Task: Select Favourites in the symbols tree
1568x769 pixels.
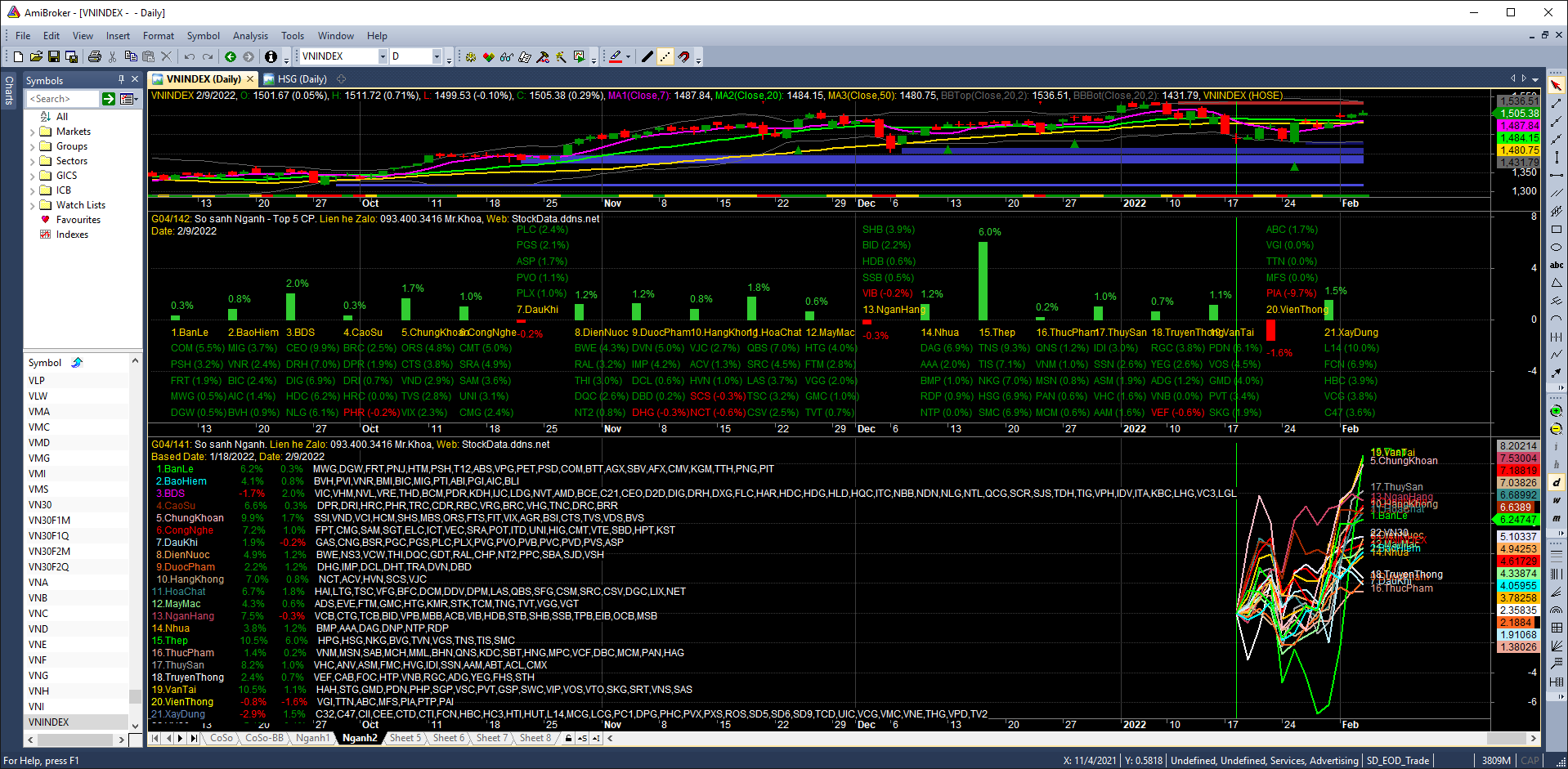Action: pos(78,220)
